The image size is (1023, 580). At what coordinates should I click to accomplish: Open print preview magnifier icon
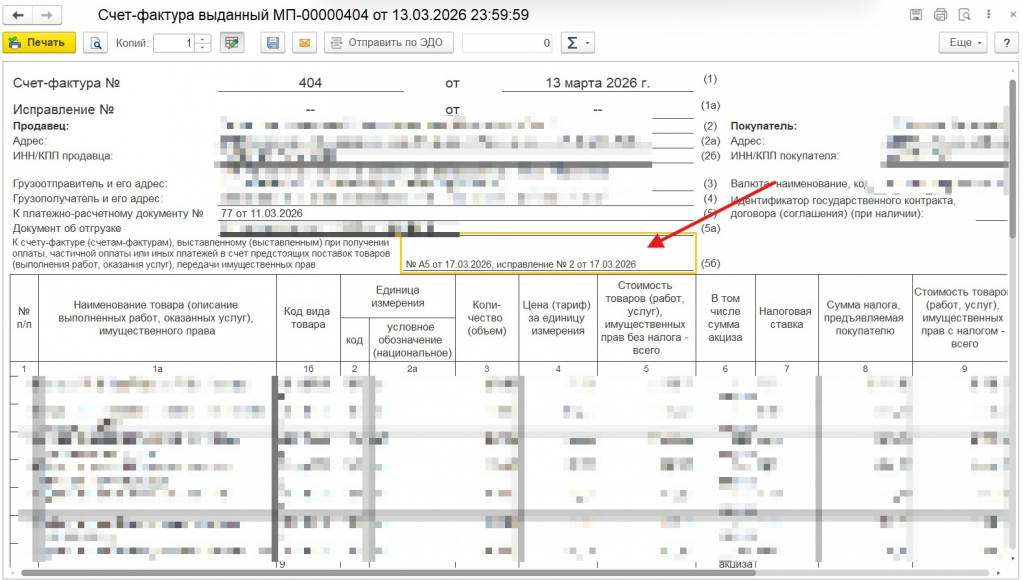[x=95, y=43]
